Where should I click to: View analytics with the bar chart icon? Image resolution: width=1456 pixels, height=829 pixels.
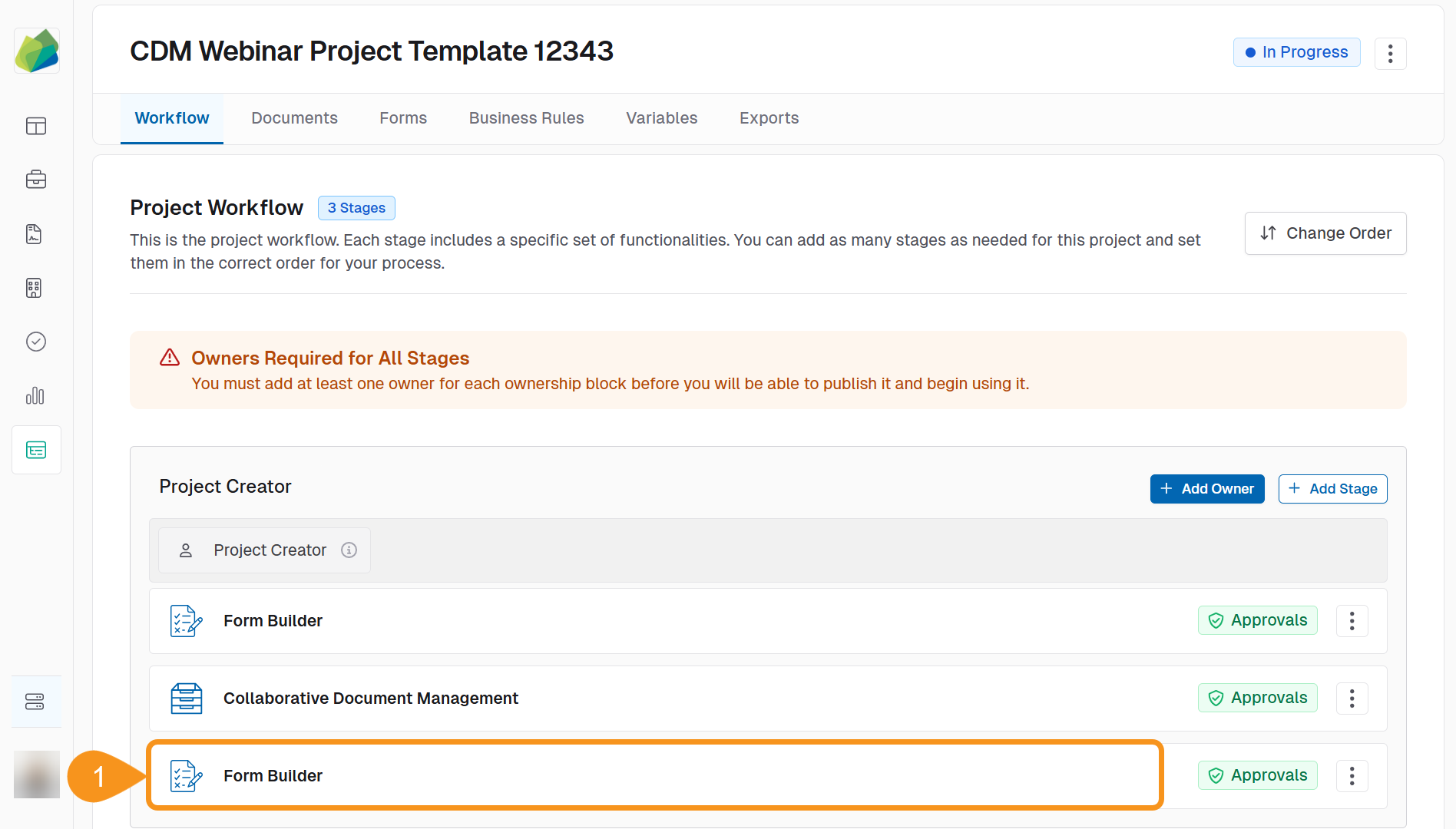click(36, 396)
